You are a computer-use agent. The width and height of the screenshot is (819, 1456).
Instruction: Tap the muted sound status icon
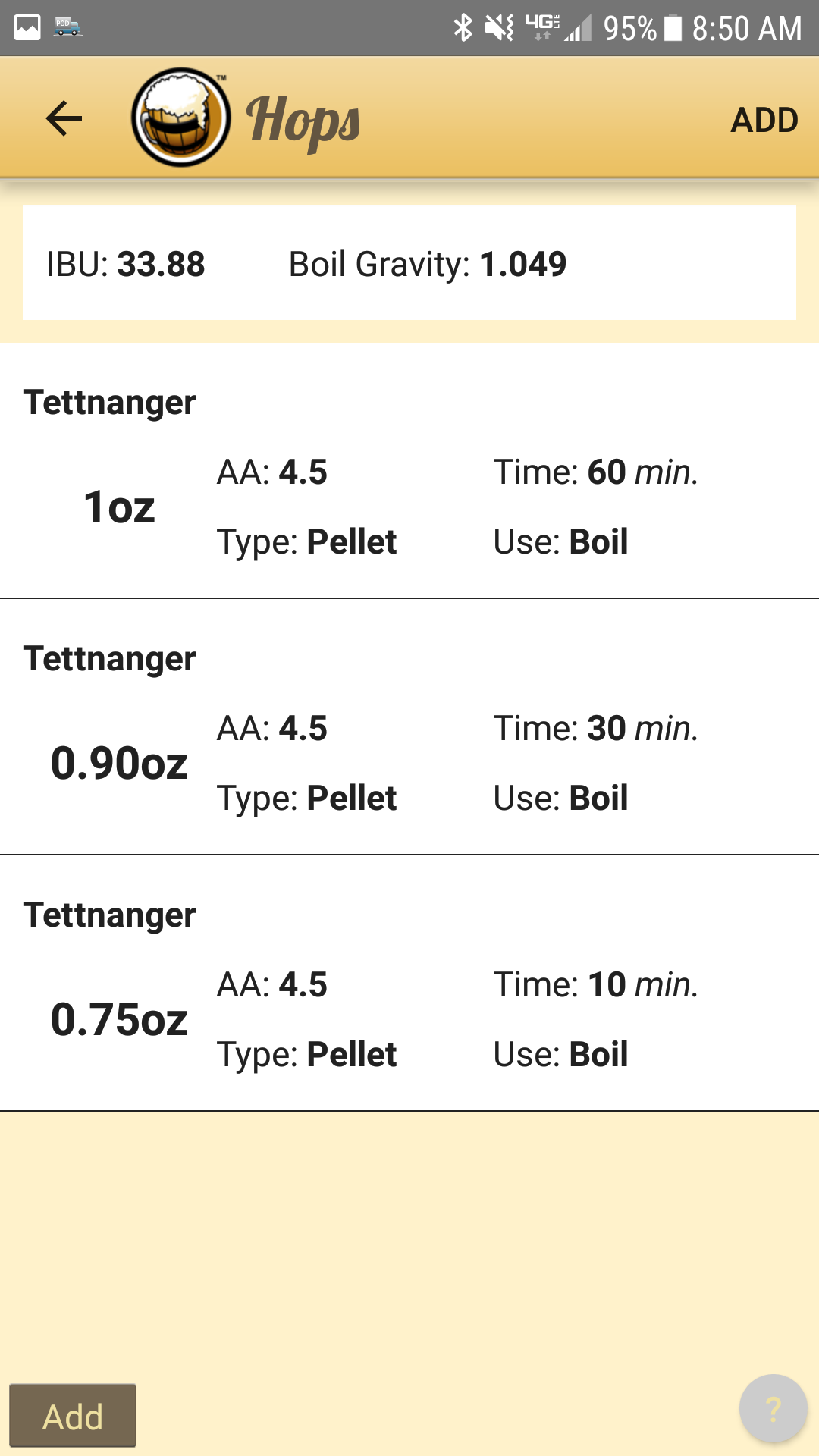pyautogui.click(x=499, y=28)
